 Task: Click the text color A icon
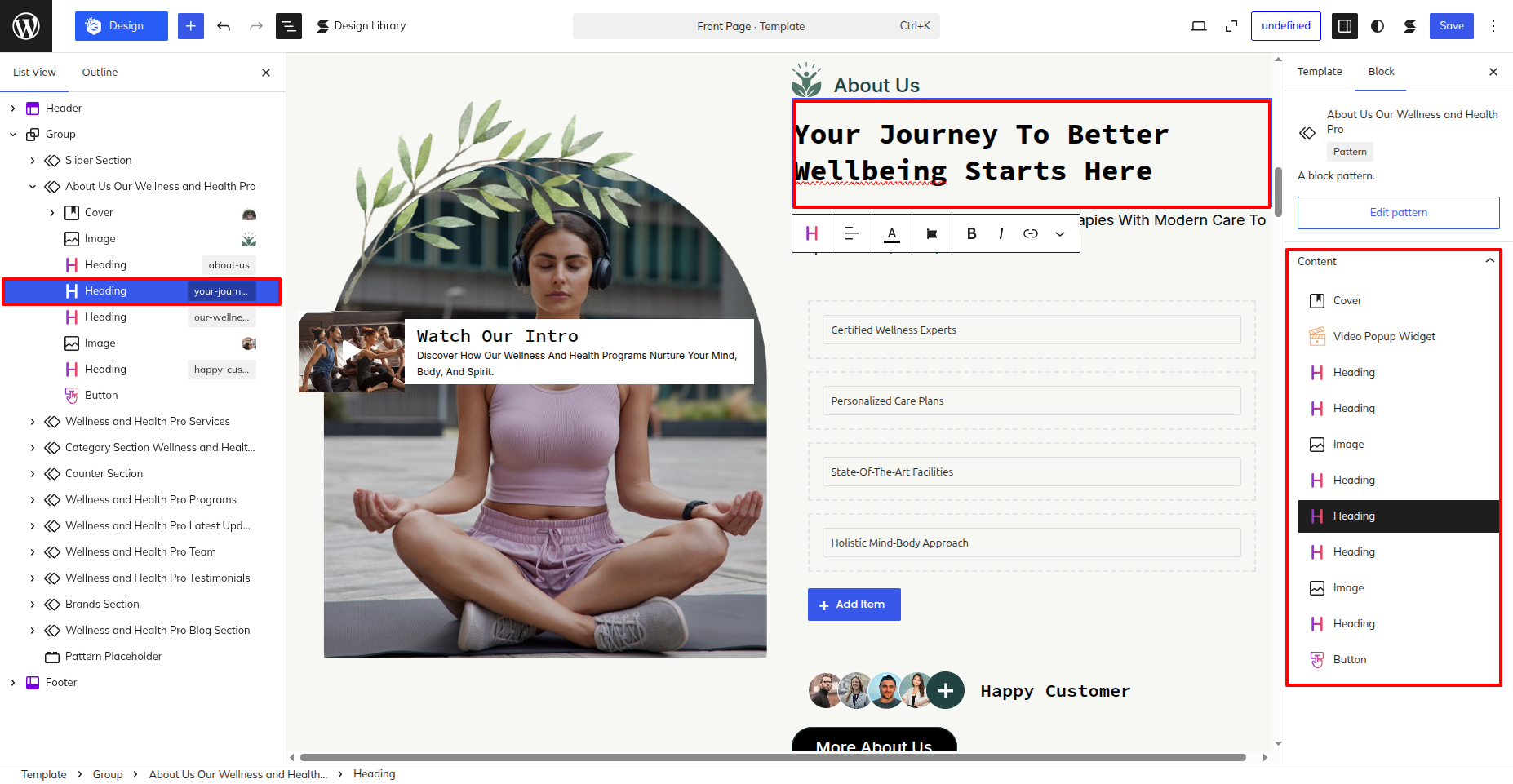892,233
